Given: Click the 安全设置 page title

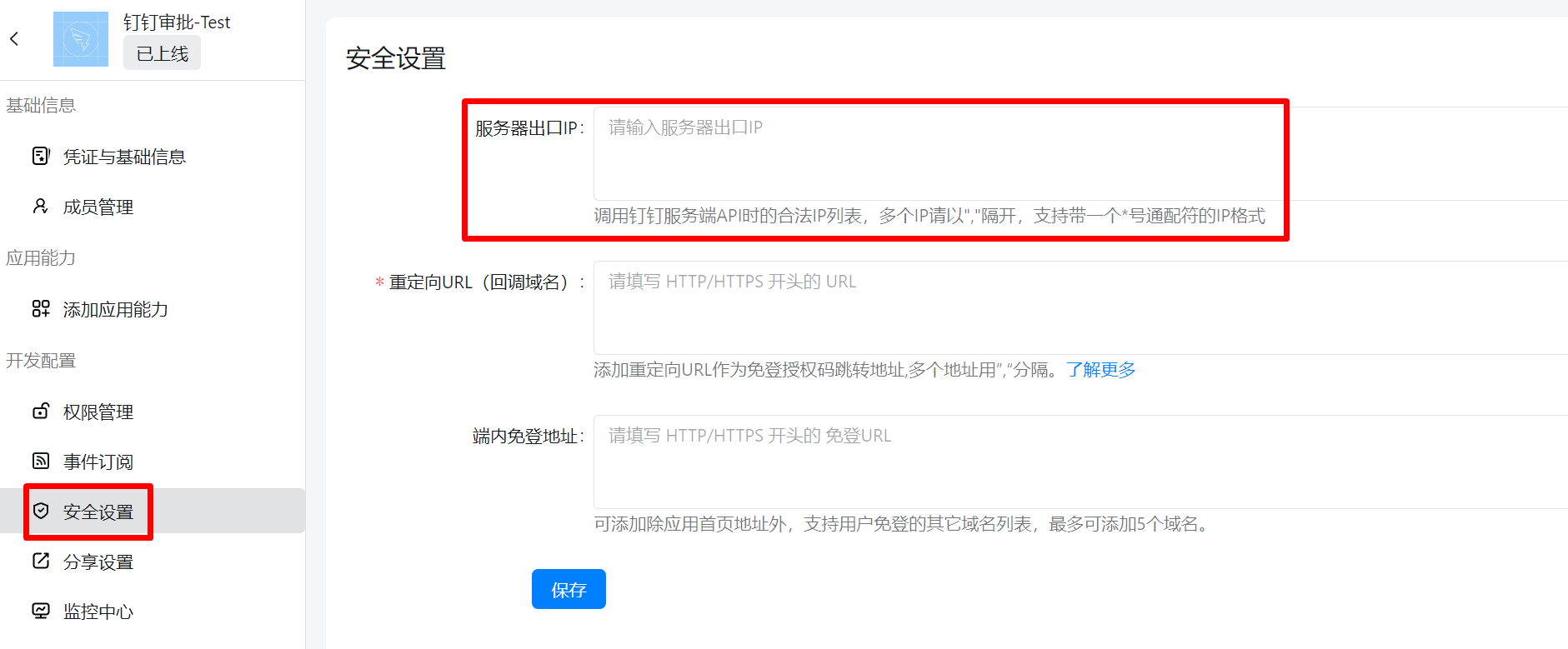Looking at the screenshot, I should (396, 58).
